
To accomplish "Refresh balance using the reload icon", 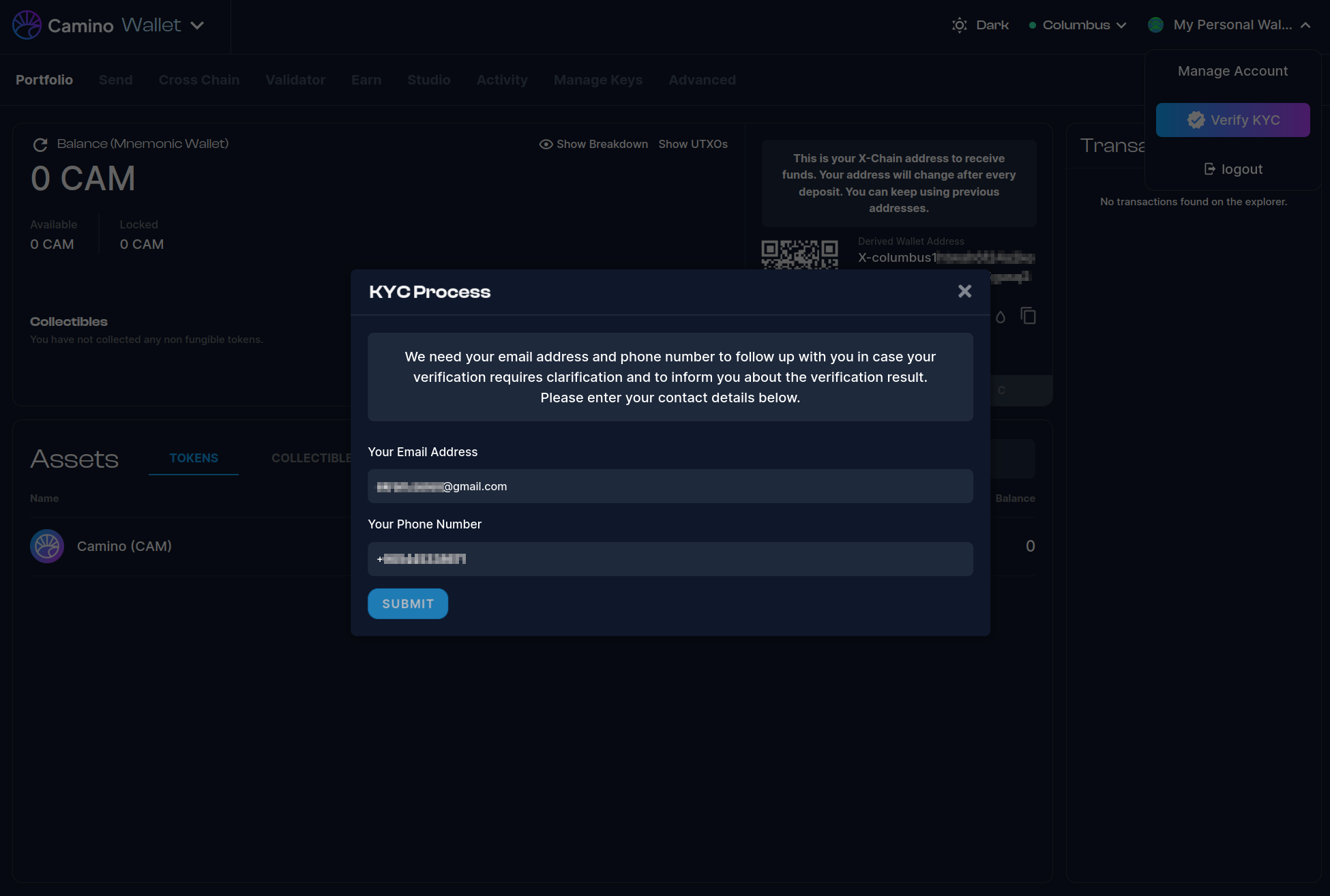I will [x=40, y=145].
